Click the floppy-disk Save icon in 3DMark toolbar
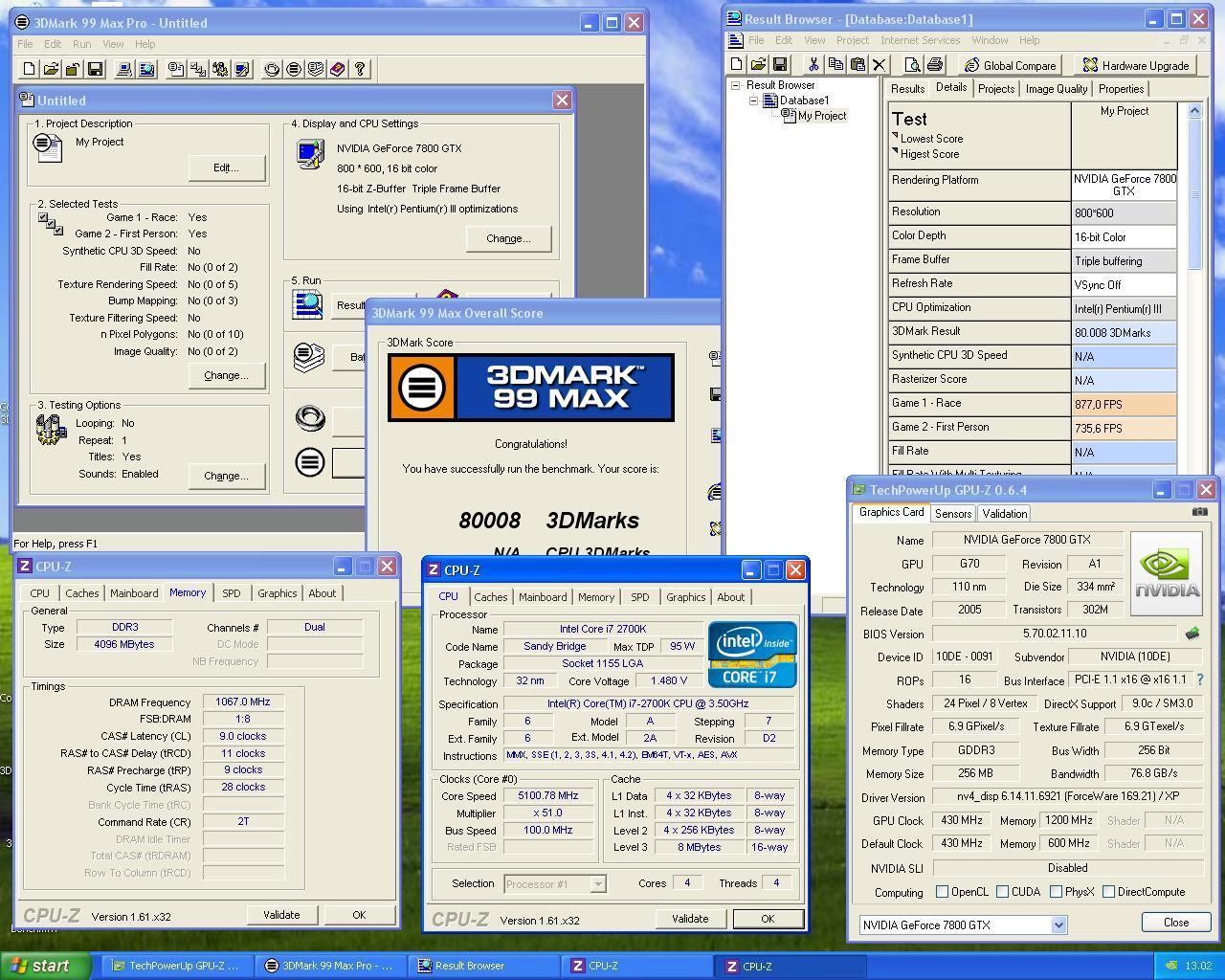Image resolution: width=1225 pixels, height=980 pixels. click(95, 69)
